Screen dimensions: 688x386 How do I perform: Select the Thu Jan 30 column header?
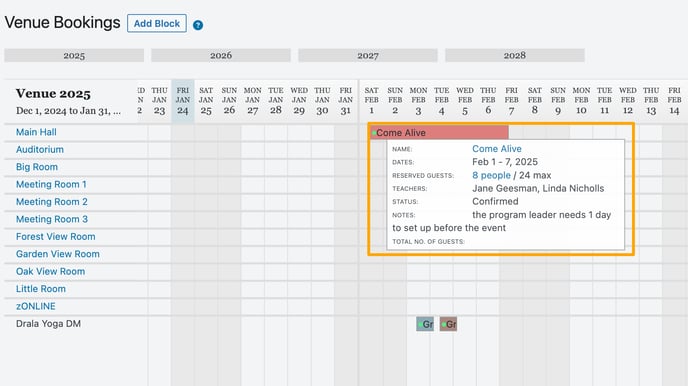(322, 101)
